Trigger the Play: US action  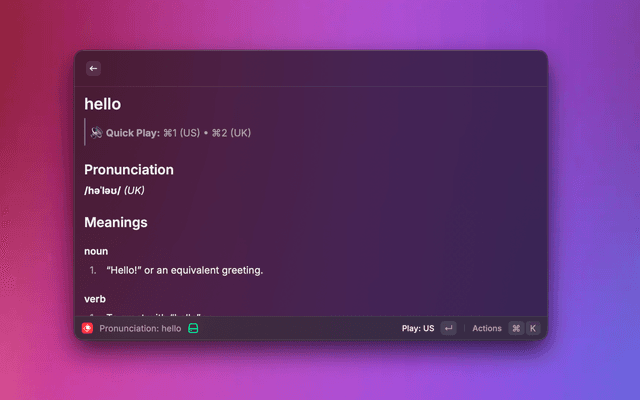tap(418, 328)
